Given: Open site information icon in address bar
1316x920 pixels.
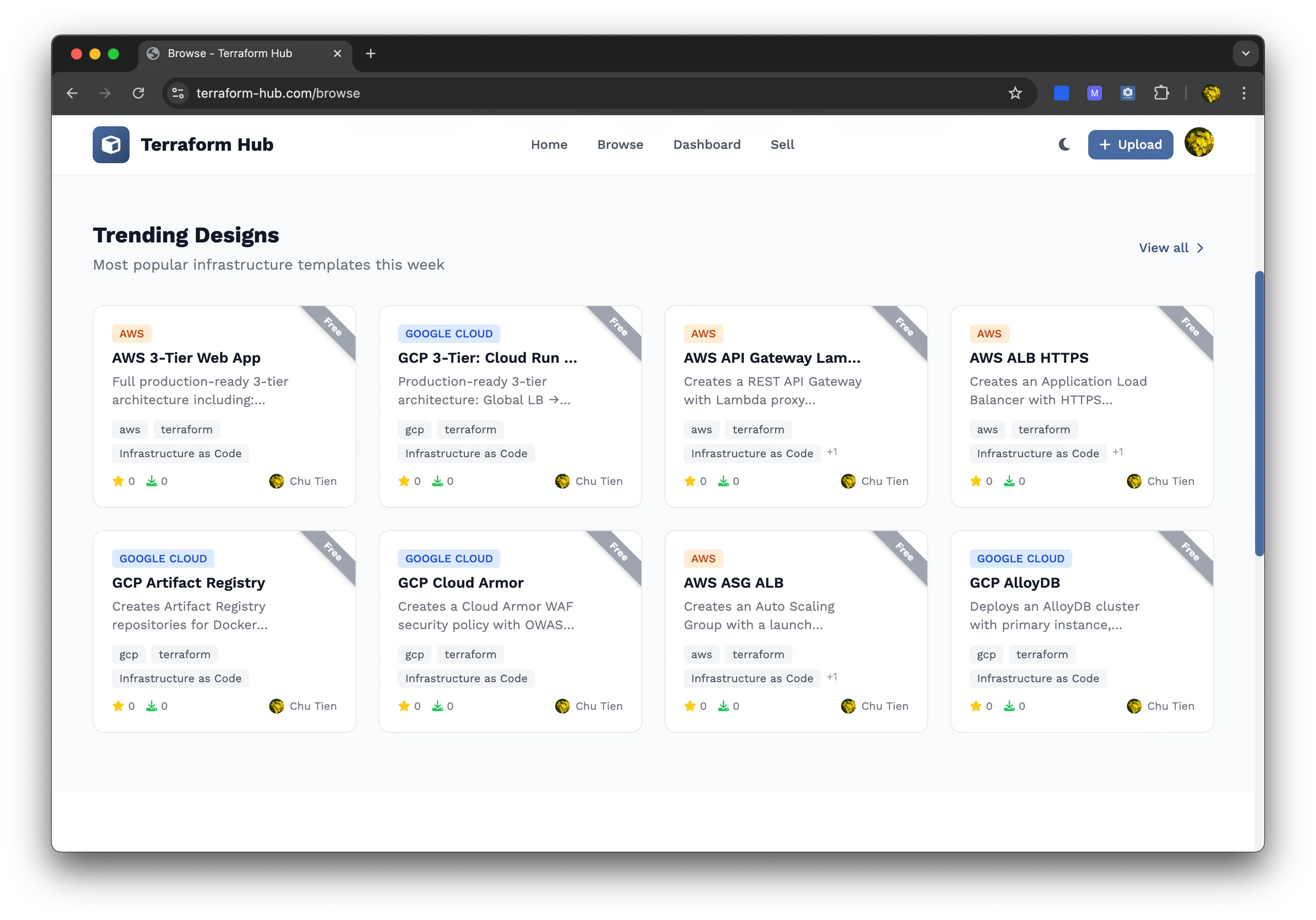Looking at the screenshot, I should 178,93.
